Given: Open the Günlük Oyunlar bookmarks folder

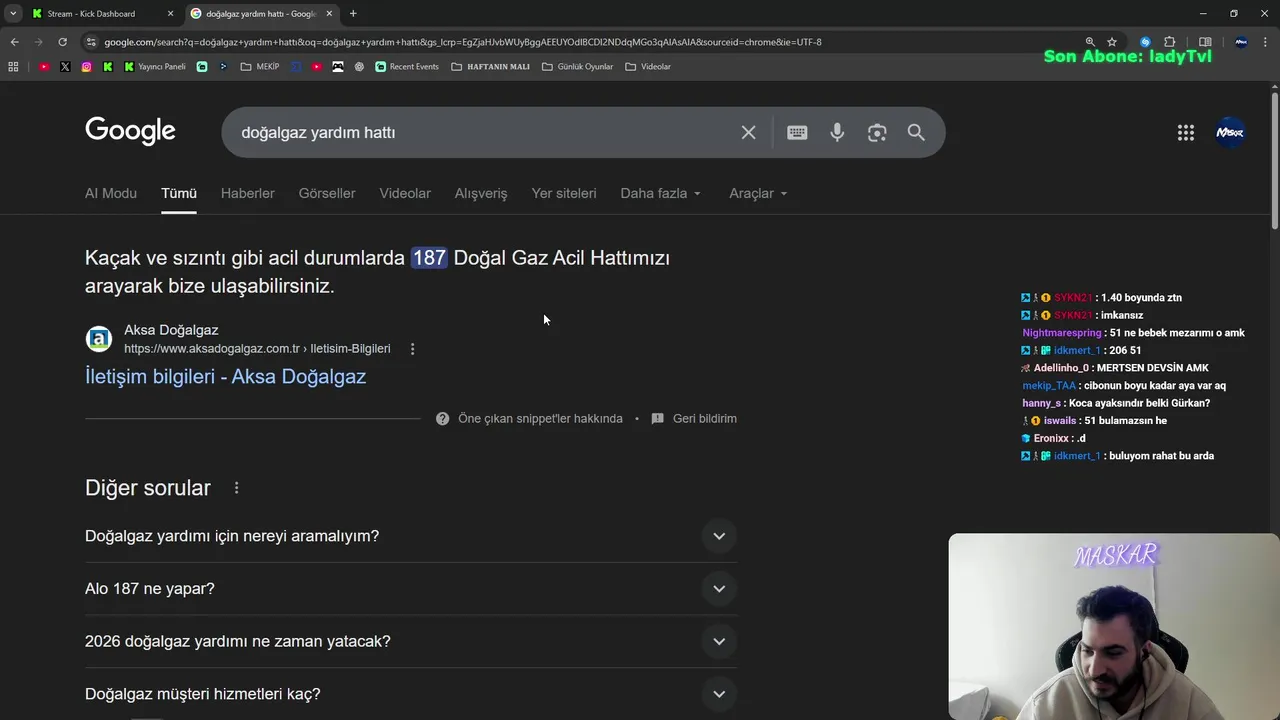Looking at the screenshot, I should (577, 67).
